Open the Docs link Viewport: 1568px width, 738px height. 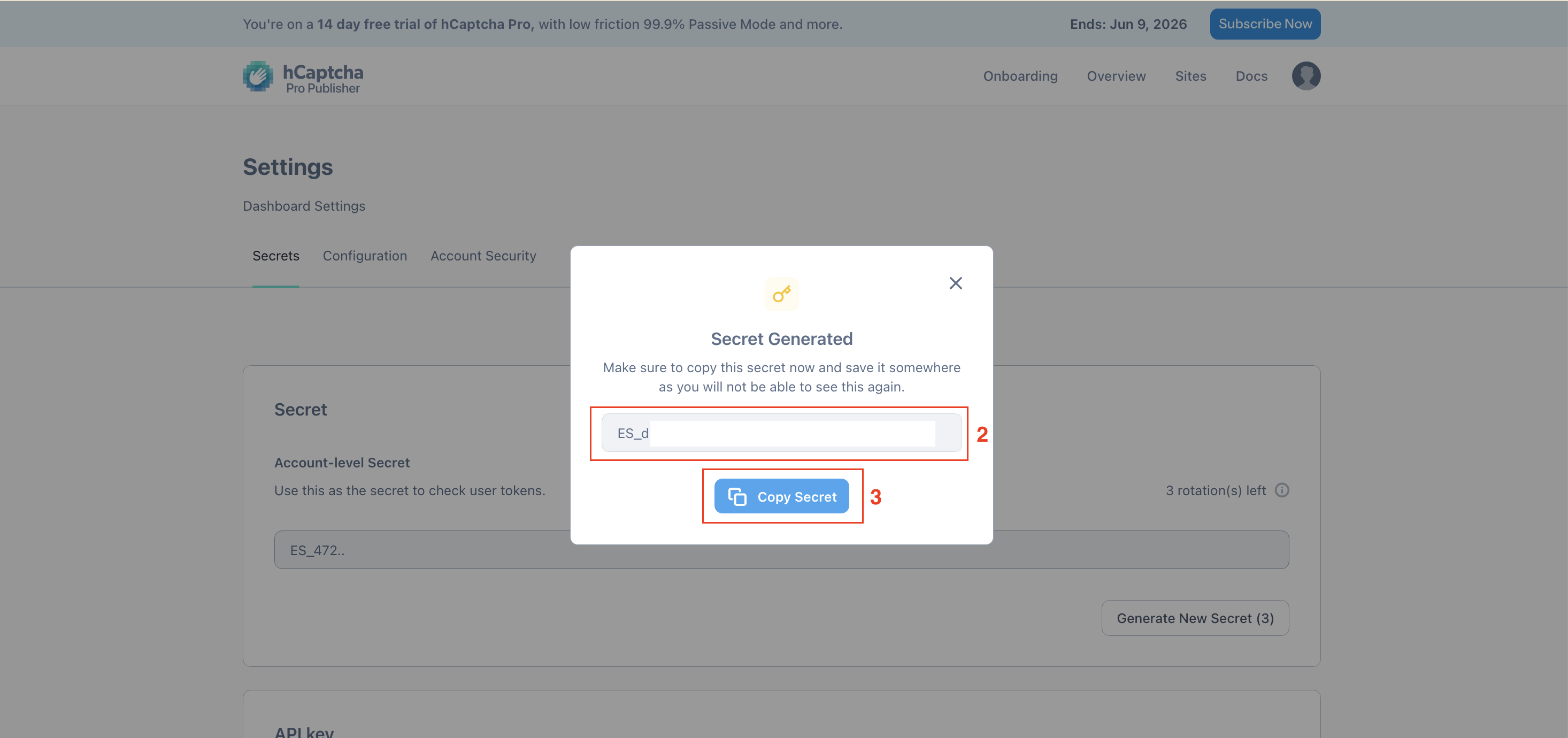[x=1251, y=76]
